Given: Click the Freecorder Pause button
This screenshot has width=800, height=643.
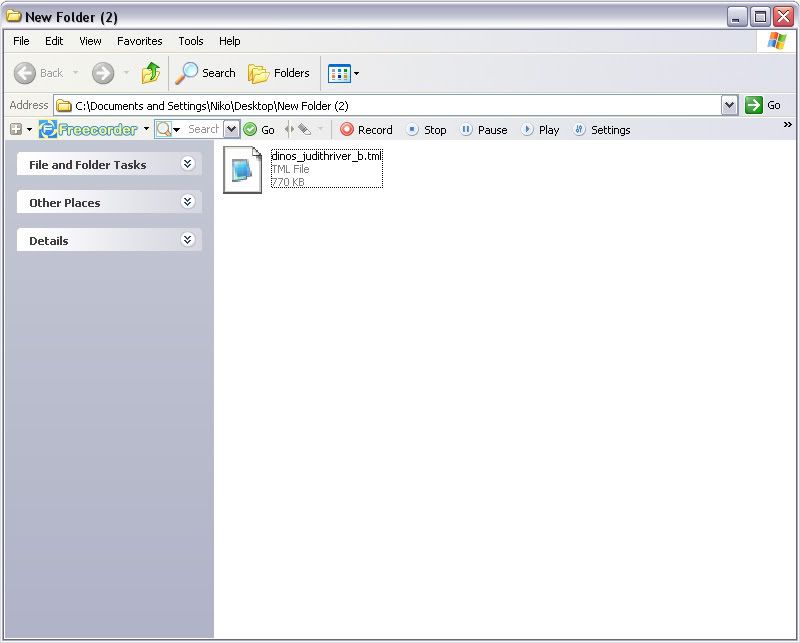Looking at the screenshot, I should 484,130.
